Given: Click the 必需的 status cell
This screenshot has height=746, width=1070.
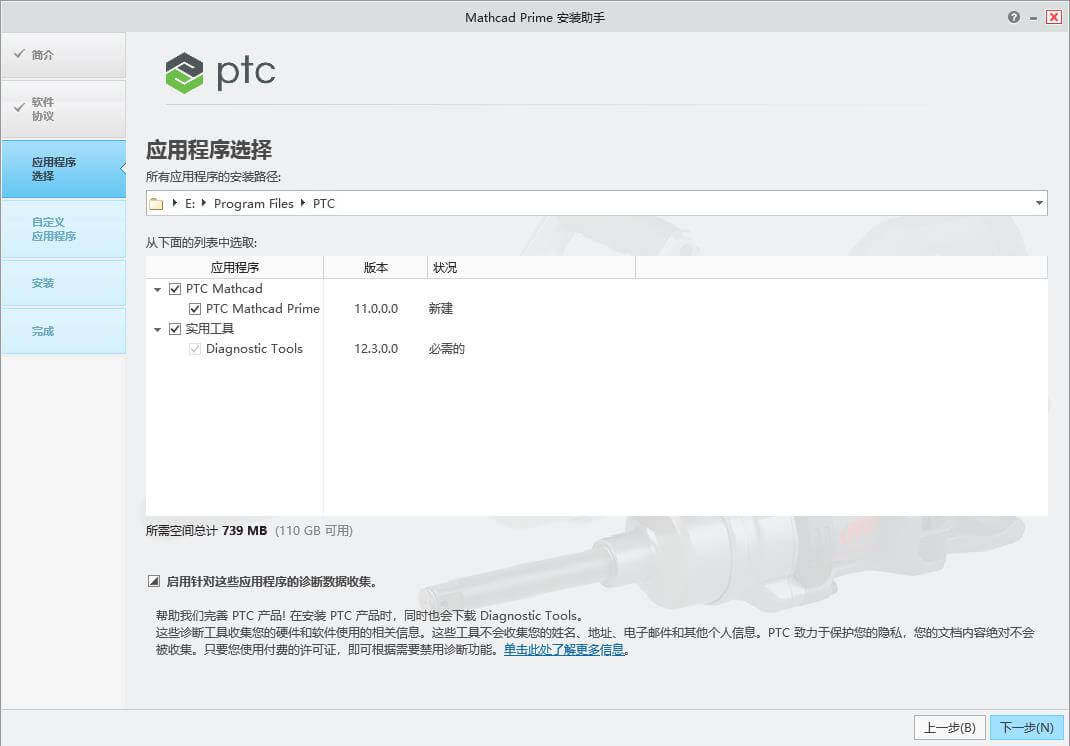Looking at the screenshot, I should point(447,349).
